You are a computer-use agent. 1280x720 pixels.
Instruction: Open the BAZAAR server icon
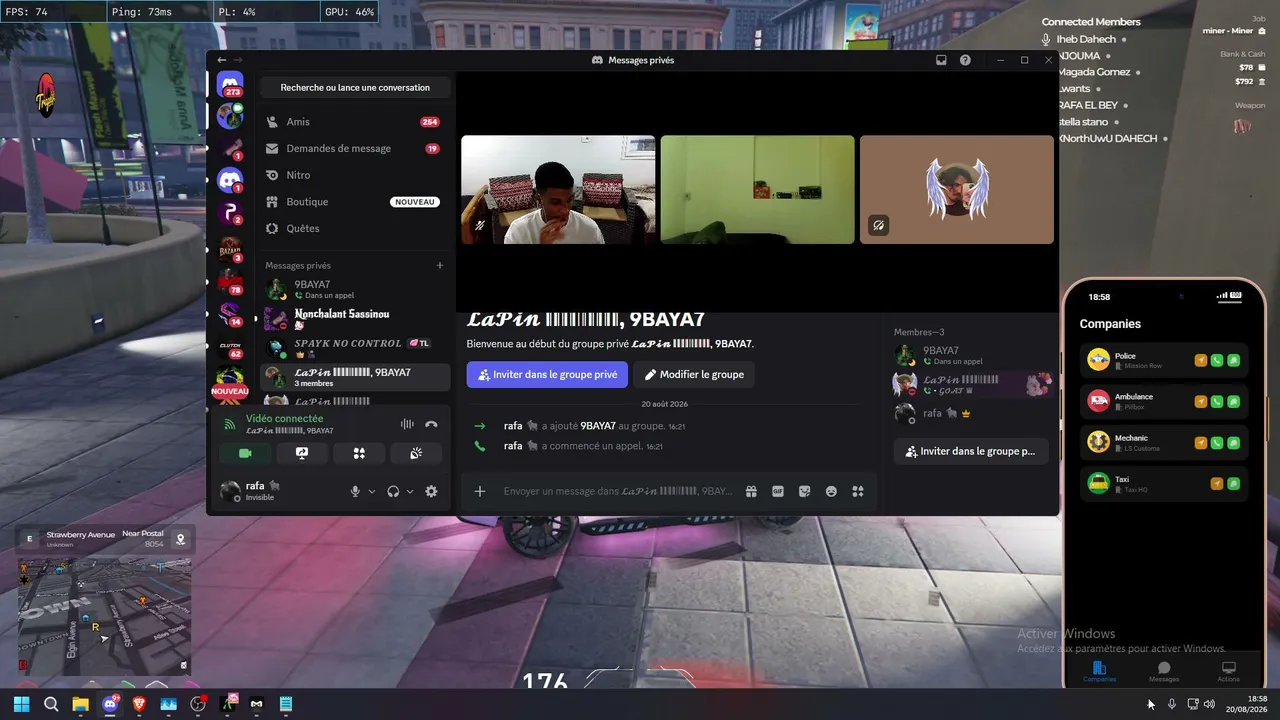coord(230,249)
